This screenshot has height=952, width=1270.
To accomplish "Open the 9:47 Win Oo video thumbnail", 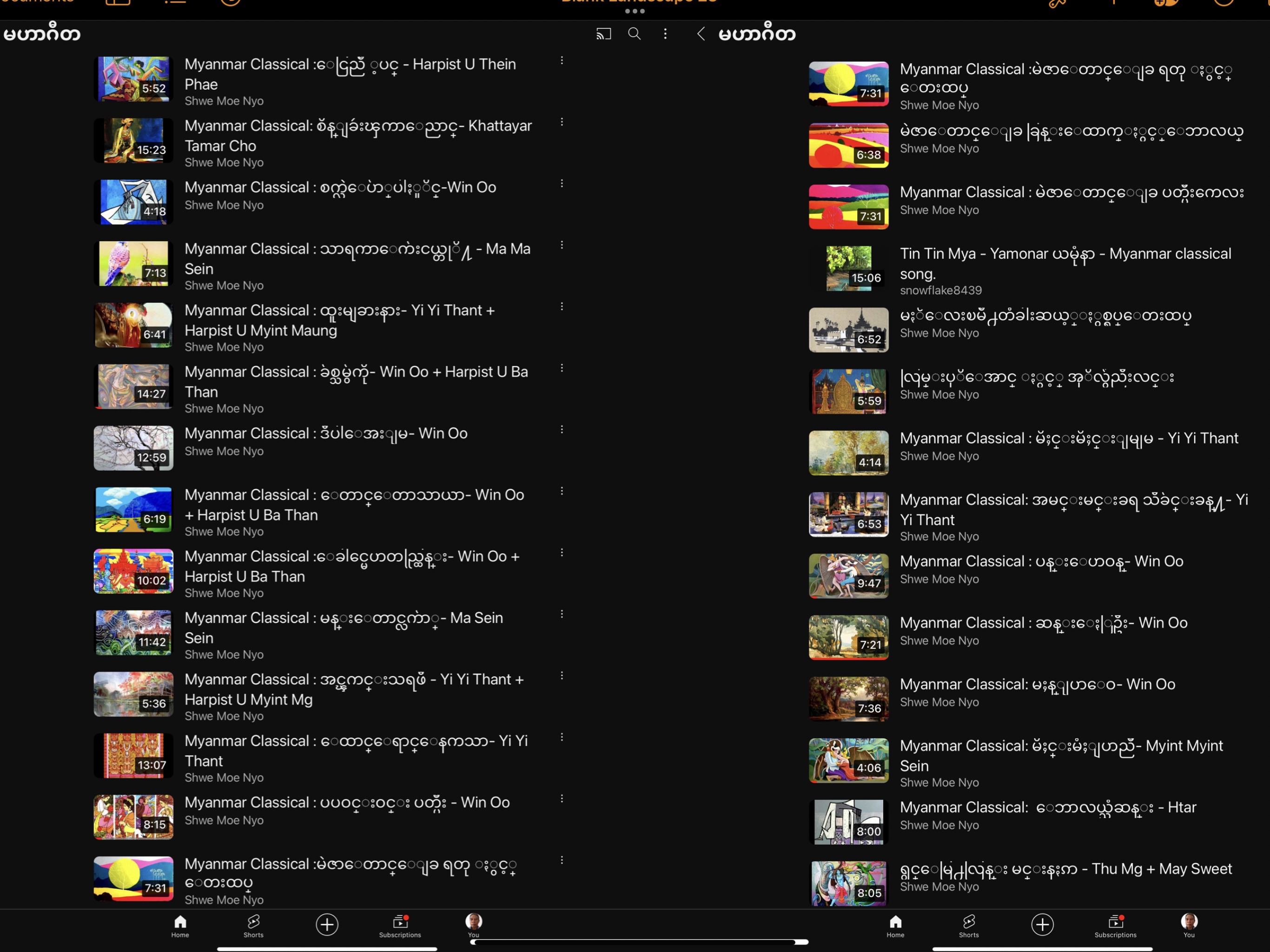I will pos(848,575).
